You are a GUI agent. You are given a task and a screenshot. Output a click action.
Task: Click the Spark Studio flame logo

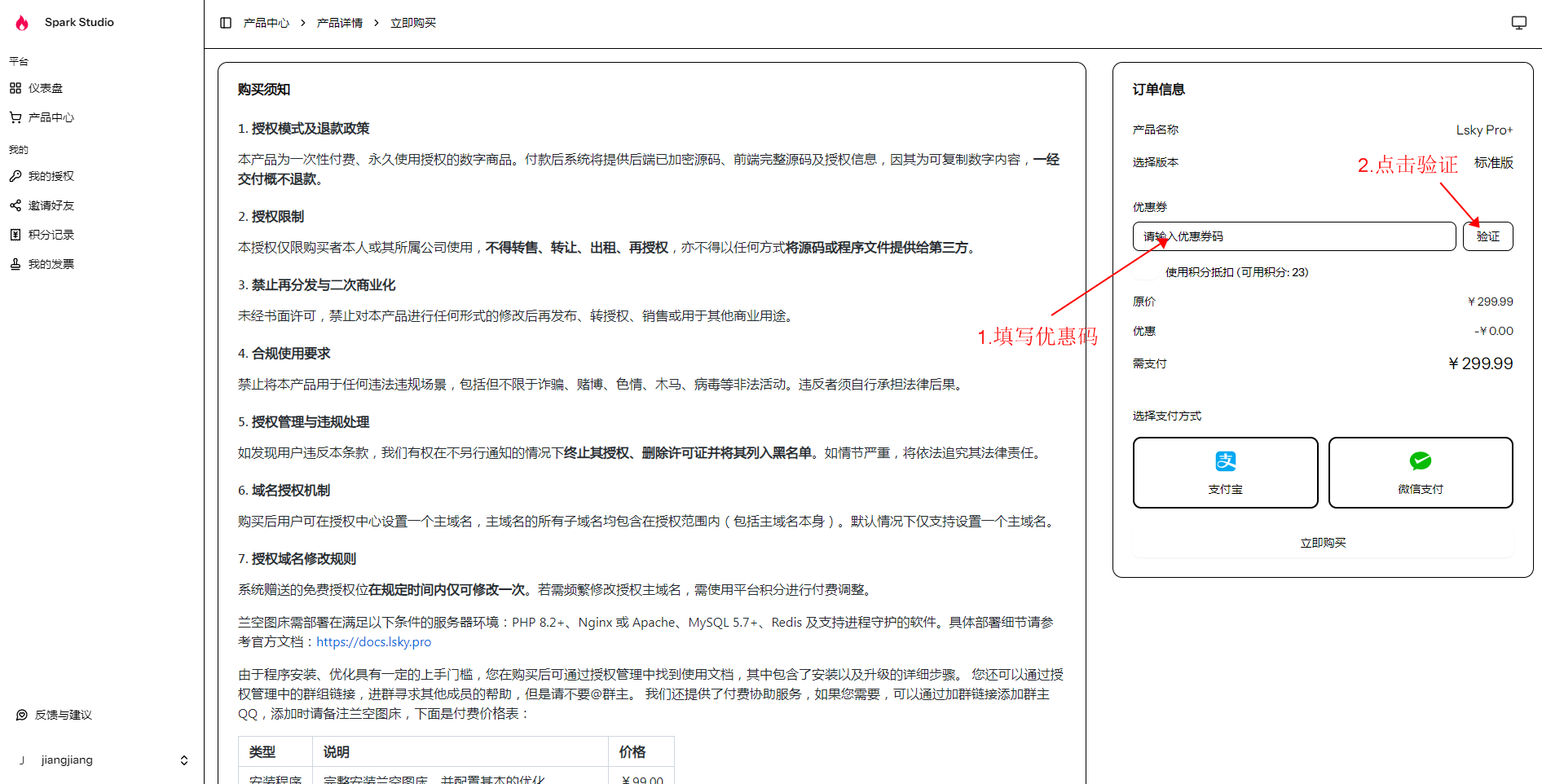click(22, 23)
